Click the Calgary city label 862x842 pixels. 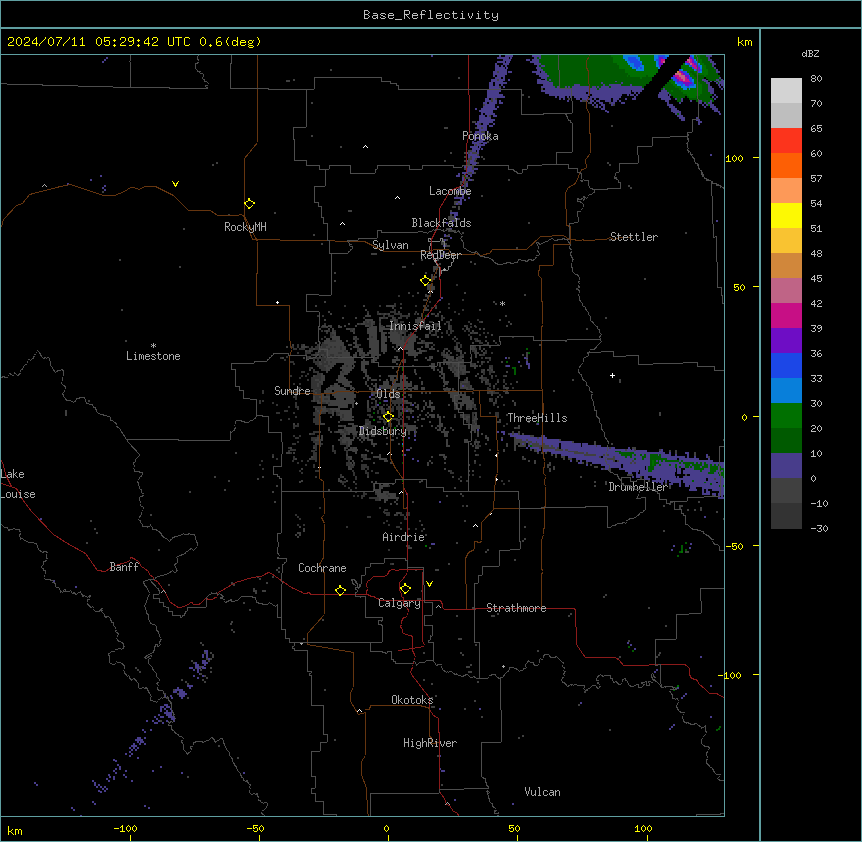pyautogui.click(x=399, y=603)
